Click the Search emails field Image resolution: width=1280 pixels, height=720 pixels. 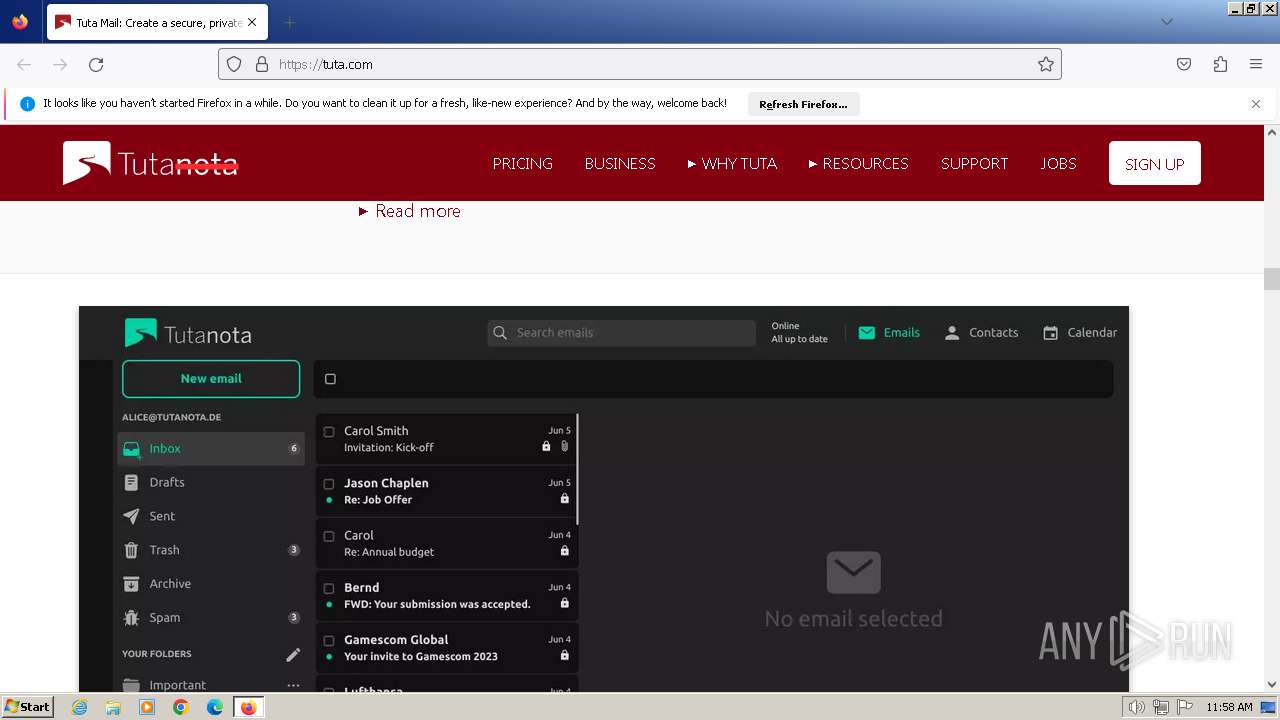coord(621,333)
